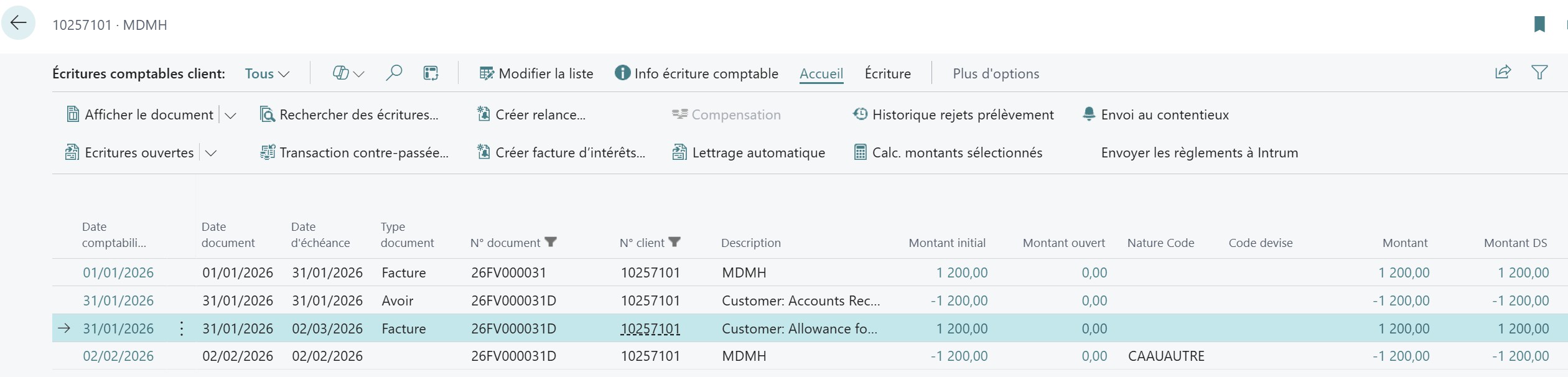Toggle the filter pane funnel icon
The width and height of the screenshot is (1568, 377).
1539,73
